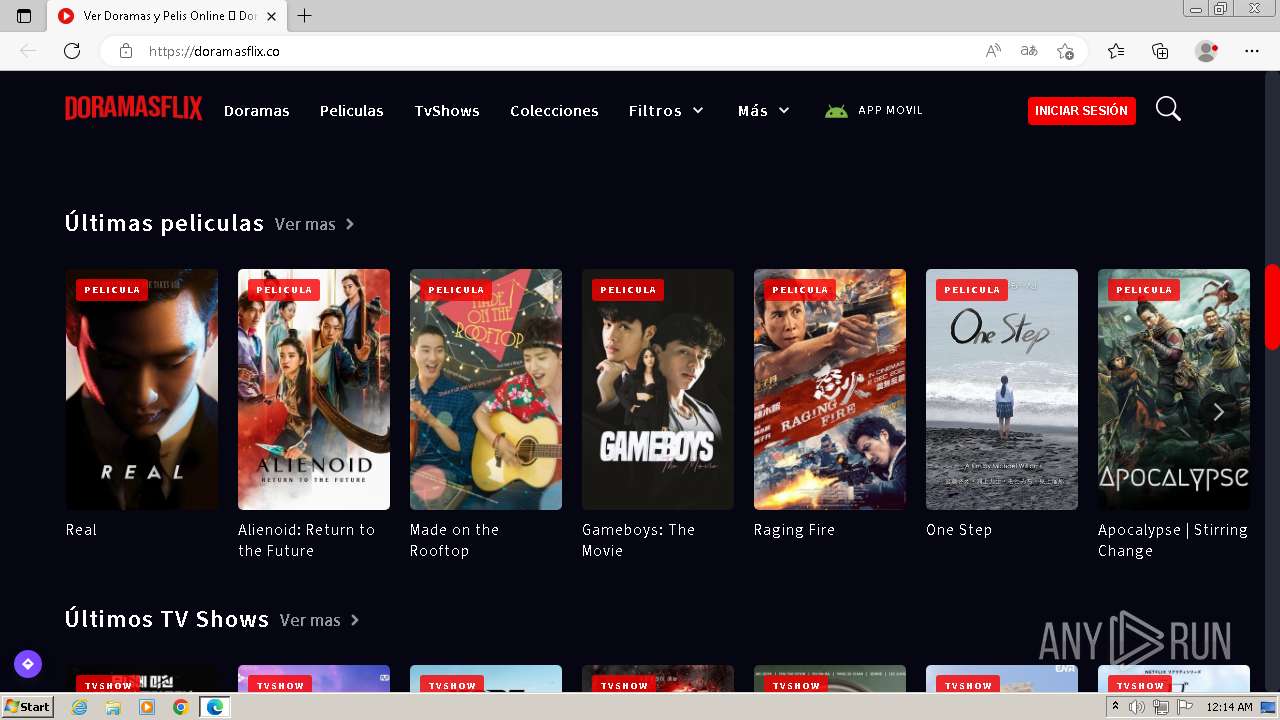The height and width of the screenshot is (720, 1280).
Task: Open Ver mas for Últimos TV Shows
Action: tap(320, 620)
